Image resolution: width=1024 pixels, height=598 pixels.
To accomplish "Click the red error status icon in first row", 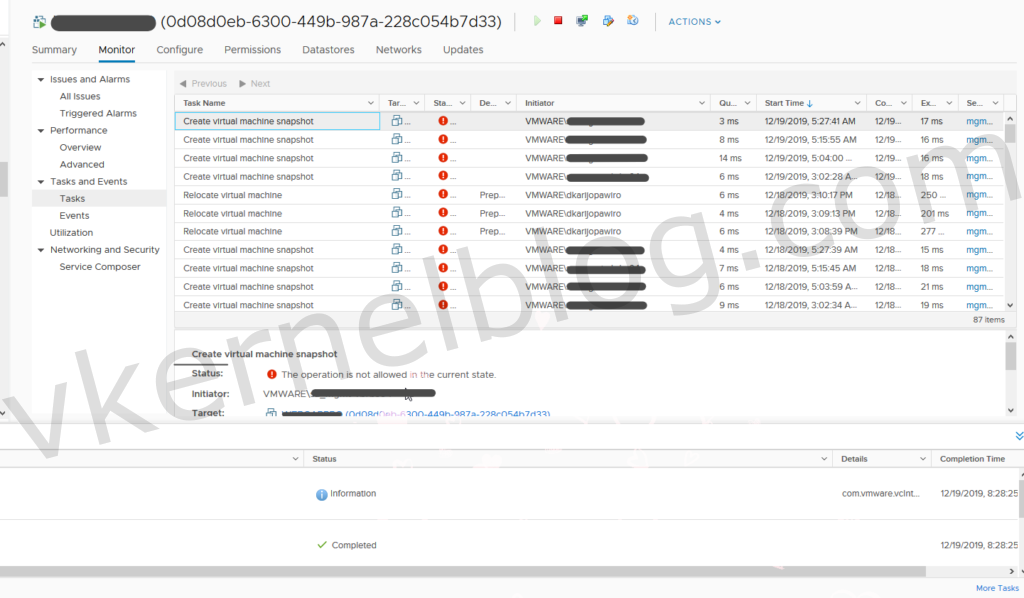I will pyautogui.click(x=443, y=121).
